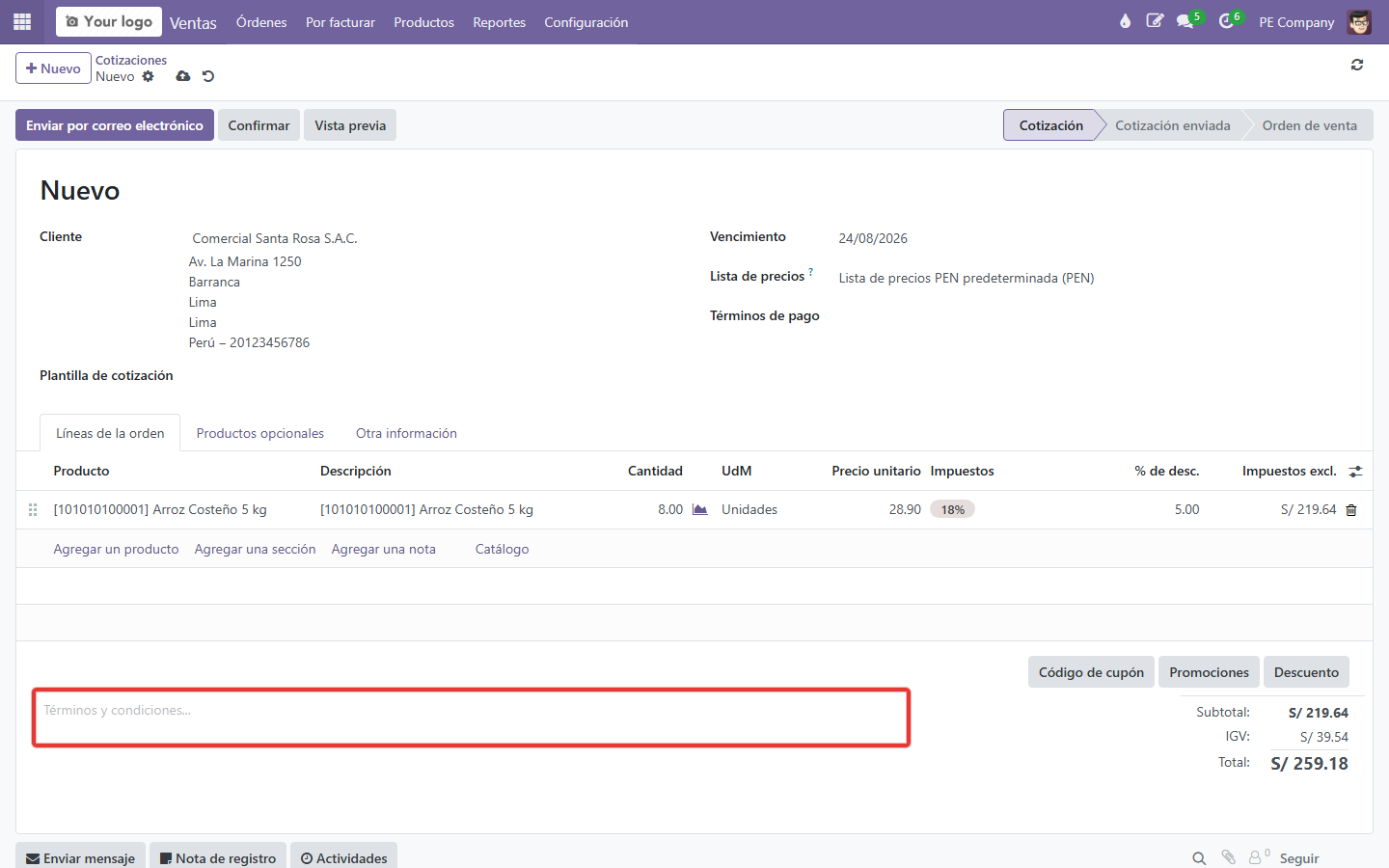Discard changes with the undo arrow icon
The image size is (1389, 868).
[x=208, y=76]
